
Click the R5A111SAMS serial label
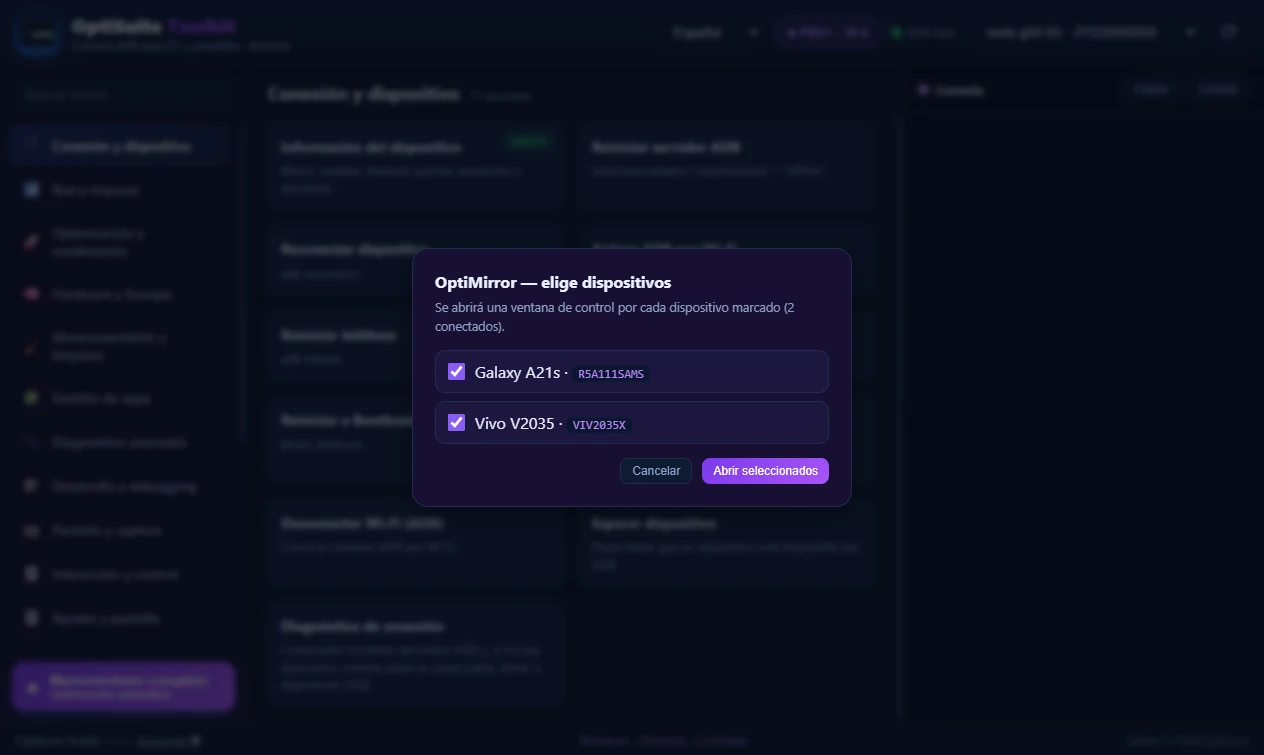click(x=611, y=374)
